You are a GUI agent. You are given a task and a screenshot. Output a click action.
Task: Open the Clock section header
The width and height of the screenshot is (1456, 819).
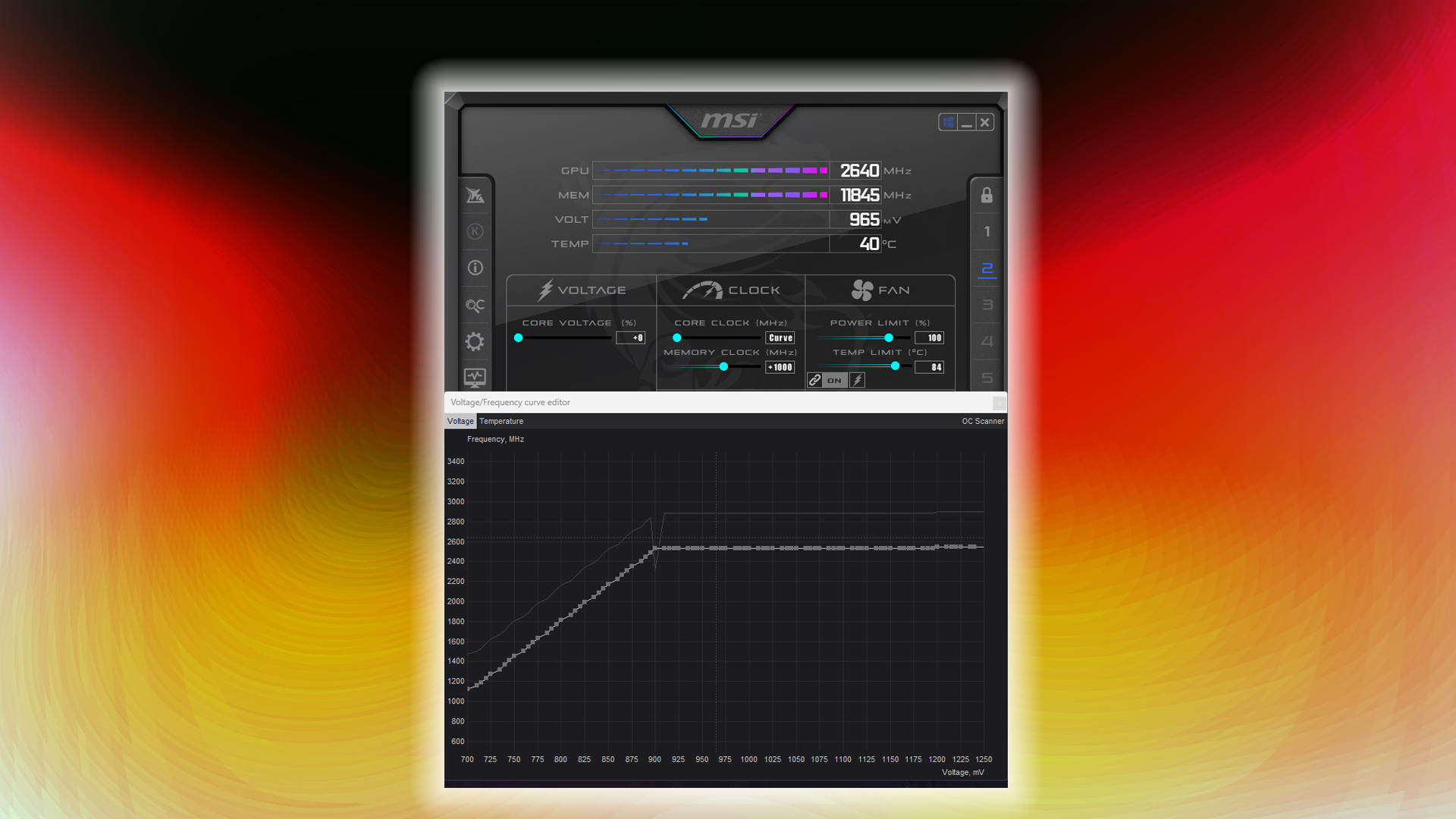(730, 290)
